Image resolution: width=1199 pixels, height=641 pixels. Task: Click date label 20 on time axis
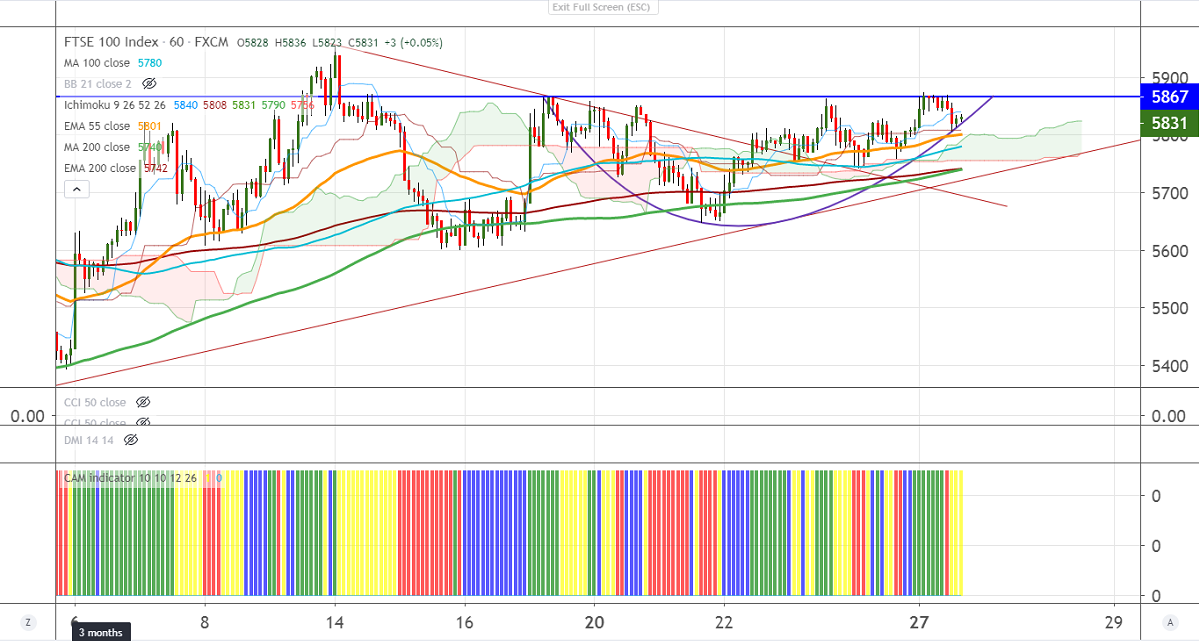coord(594,622)
